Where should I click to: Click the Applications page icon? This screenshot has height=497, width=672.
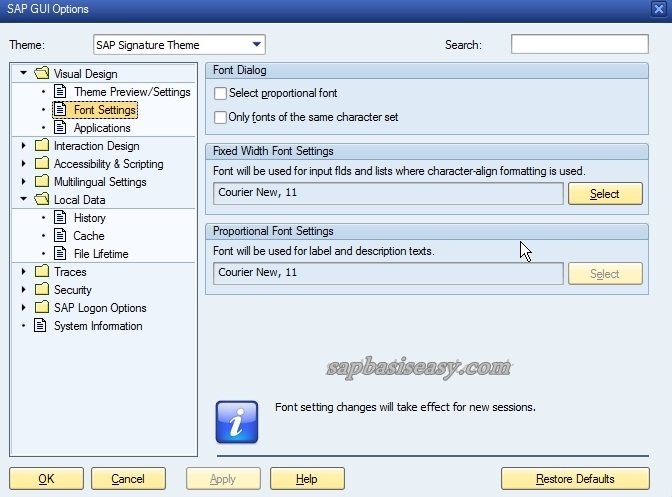(61, 128)
